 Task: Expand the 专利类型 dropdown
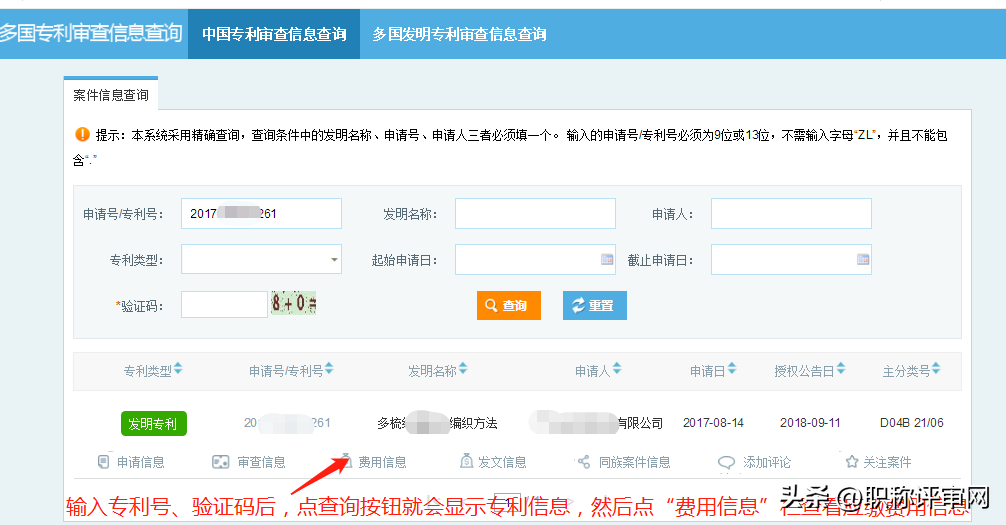[x=333, y=260]
